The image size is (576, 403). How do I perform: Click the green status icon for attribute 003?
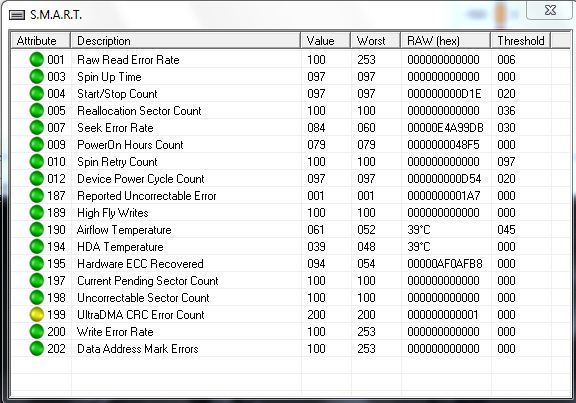click(x=36, y=76)
